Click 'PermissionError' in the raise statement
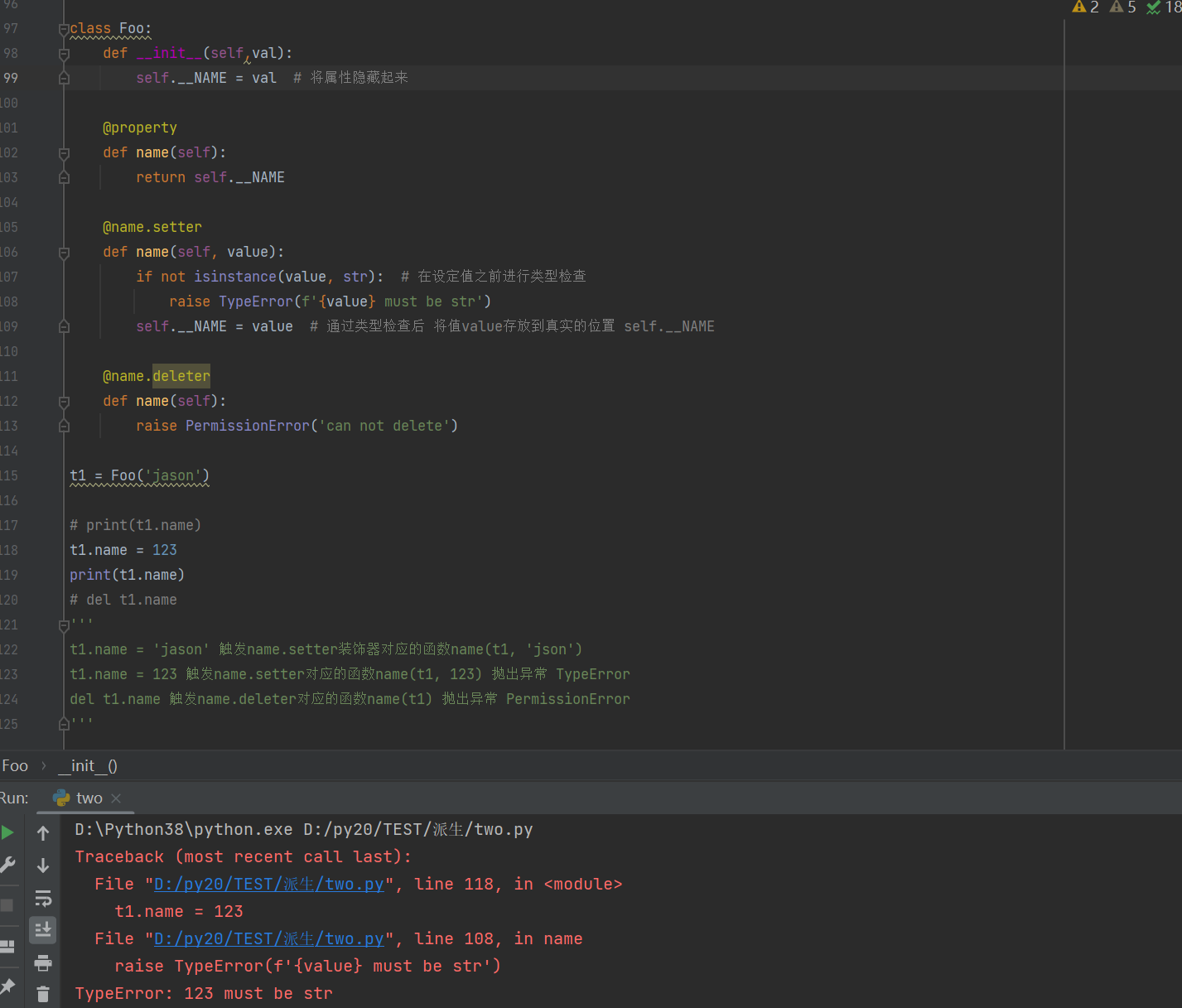This screenshot has height=1008, width=1182. [x=248, y=426]
